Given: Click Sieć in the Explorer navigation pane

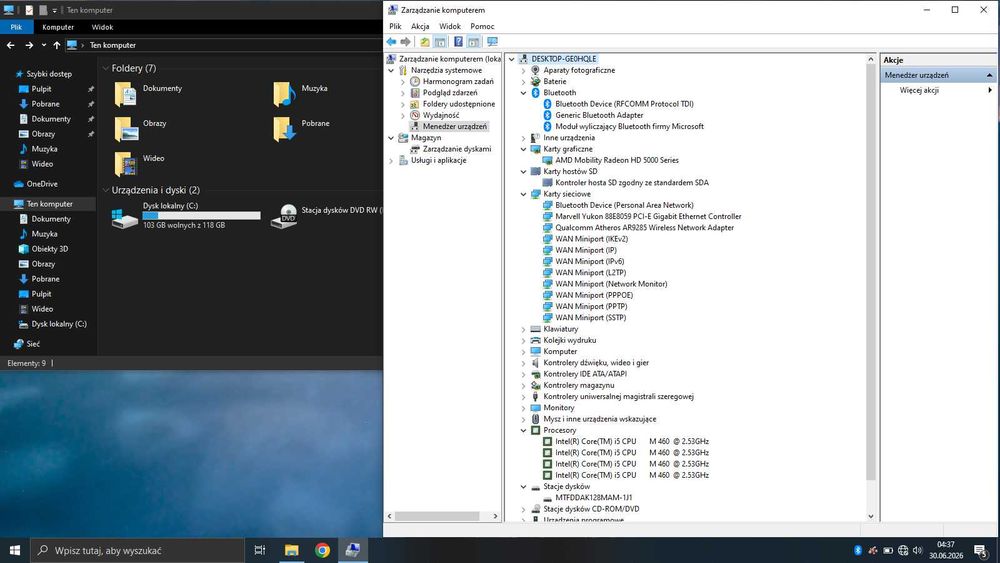Looking at the screenshot, I should pyautogui.click(x=33, y=344).
